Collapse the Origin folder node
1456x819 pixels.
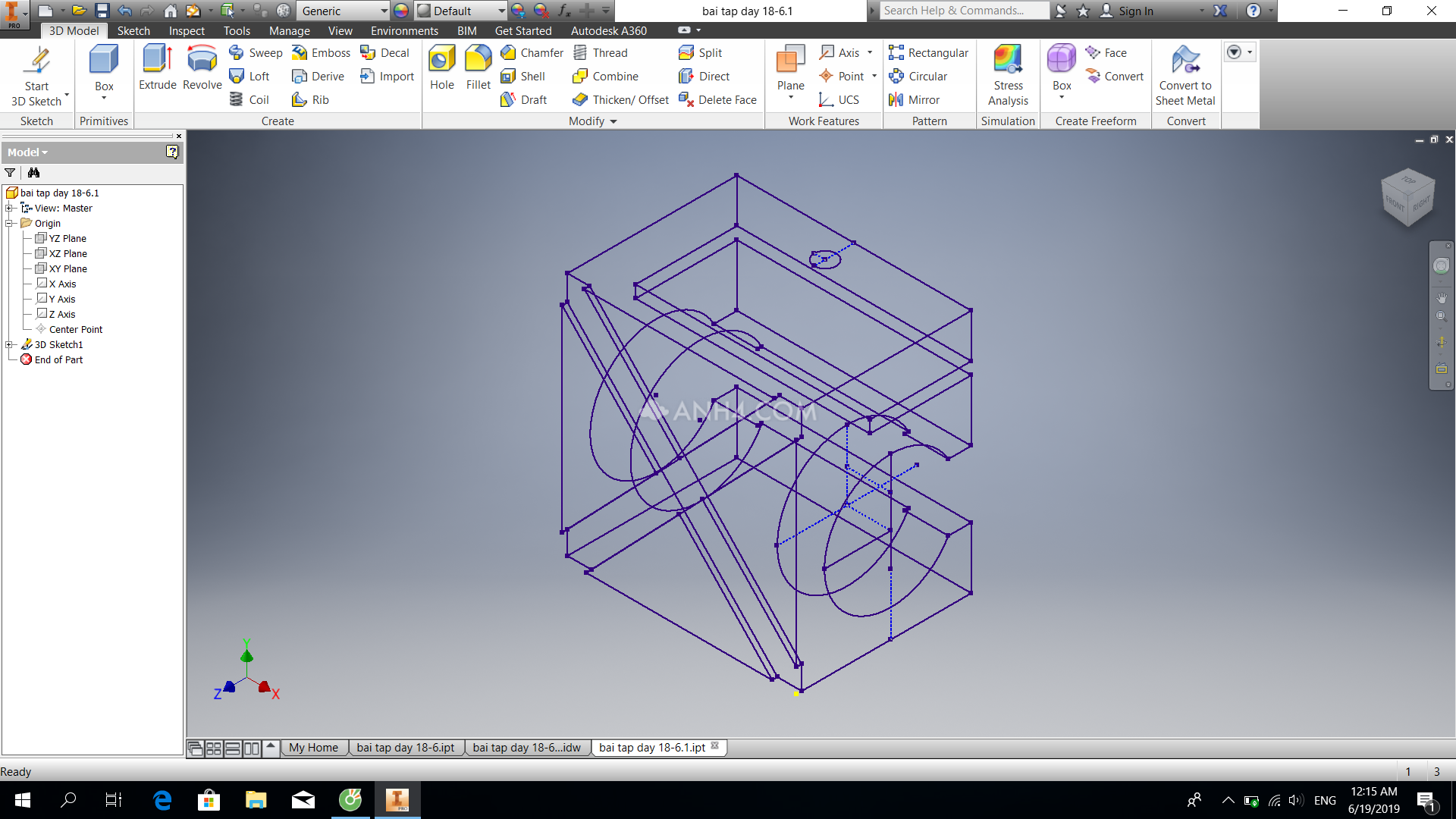9,223
